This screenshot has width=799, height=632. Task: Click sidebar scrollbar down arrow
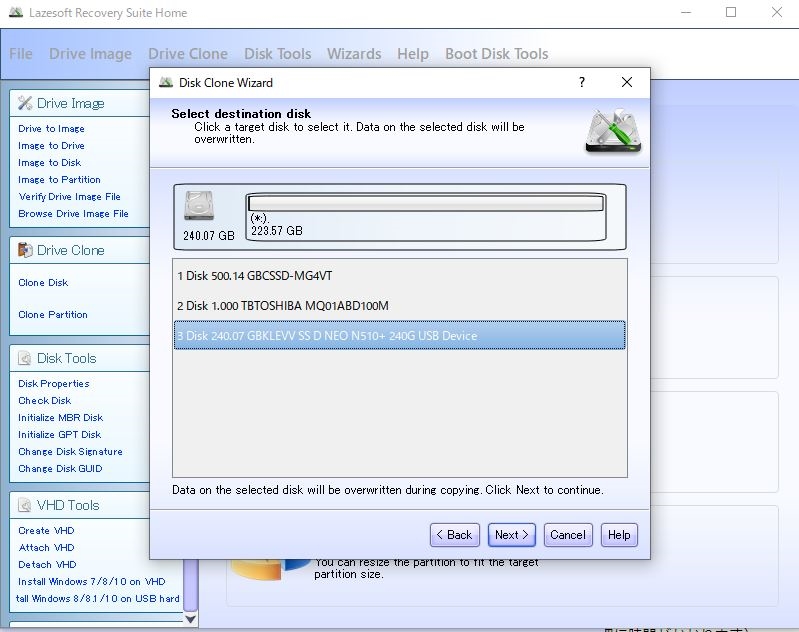coord(191,619)
